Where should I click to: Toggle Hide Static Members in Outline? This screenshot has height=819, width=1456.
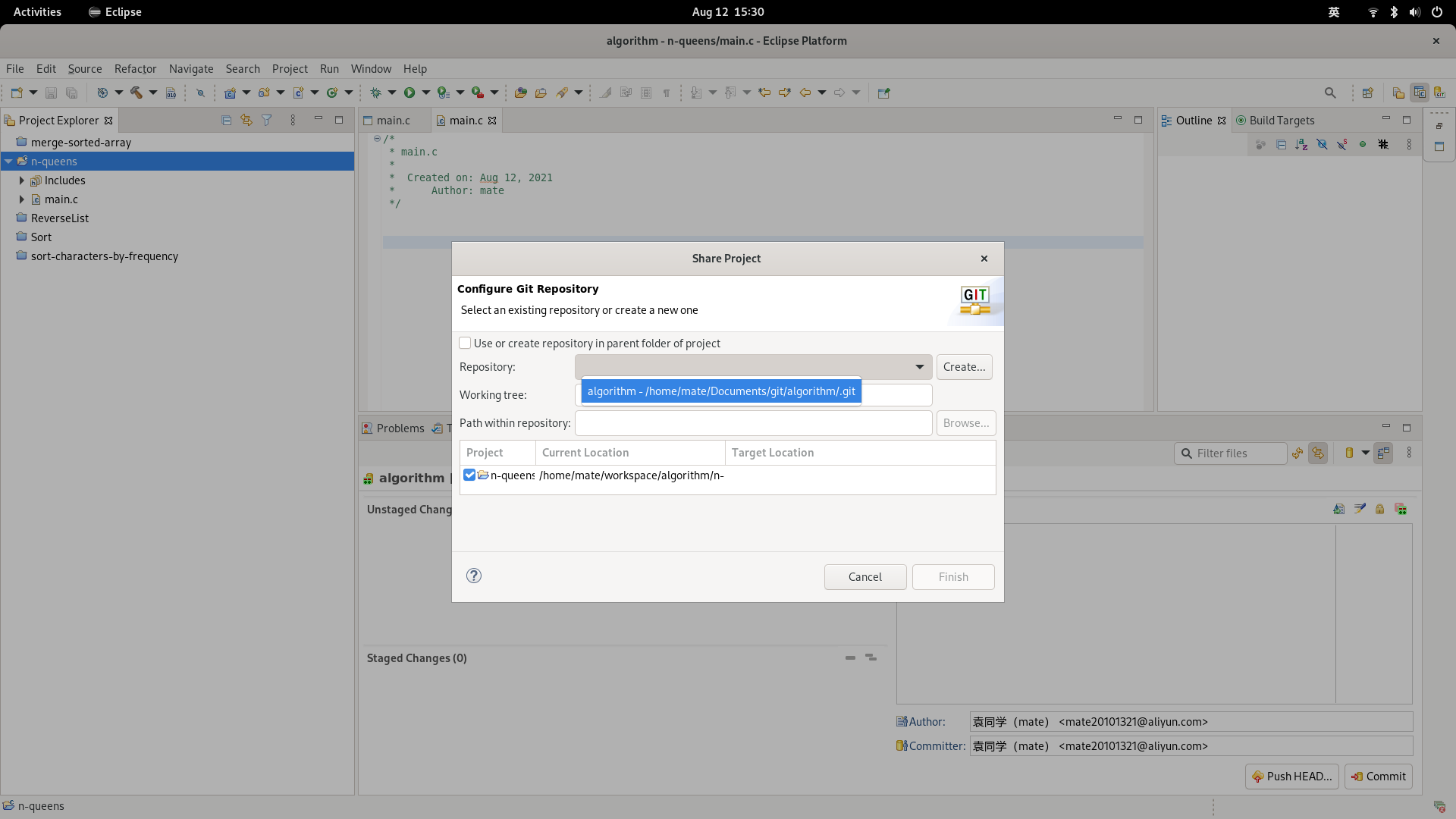coord(1342,144)
